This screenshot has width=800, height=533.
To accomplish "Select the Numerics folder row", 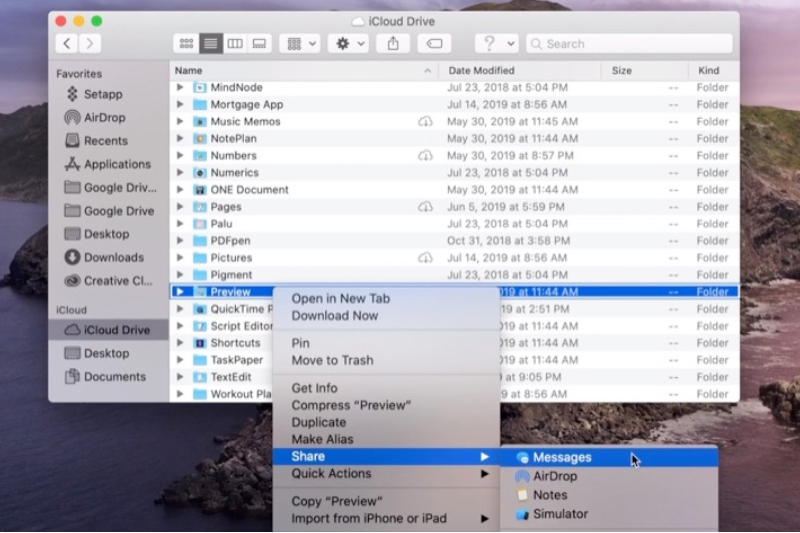I will [x=454, y=172].
